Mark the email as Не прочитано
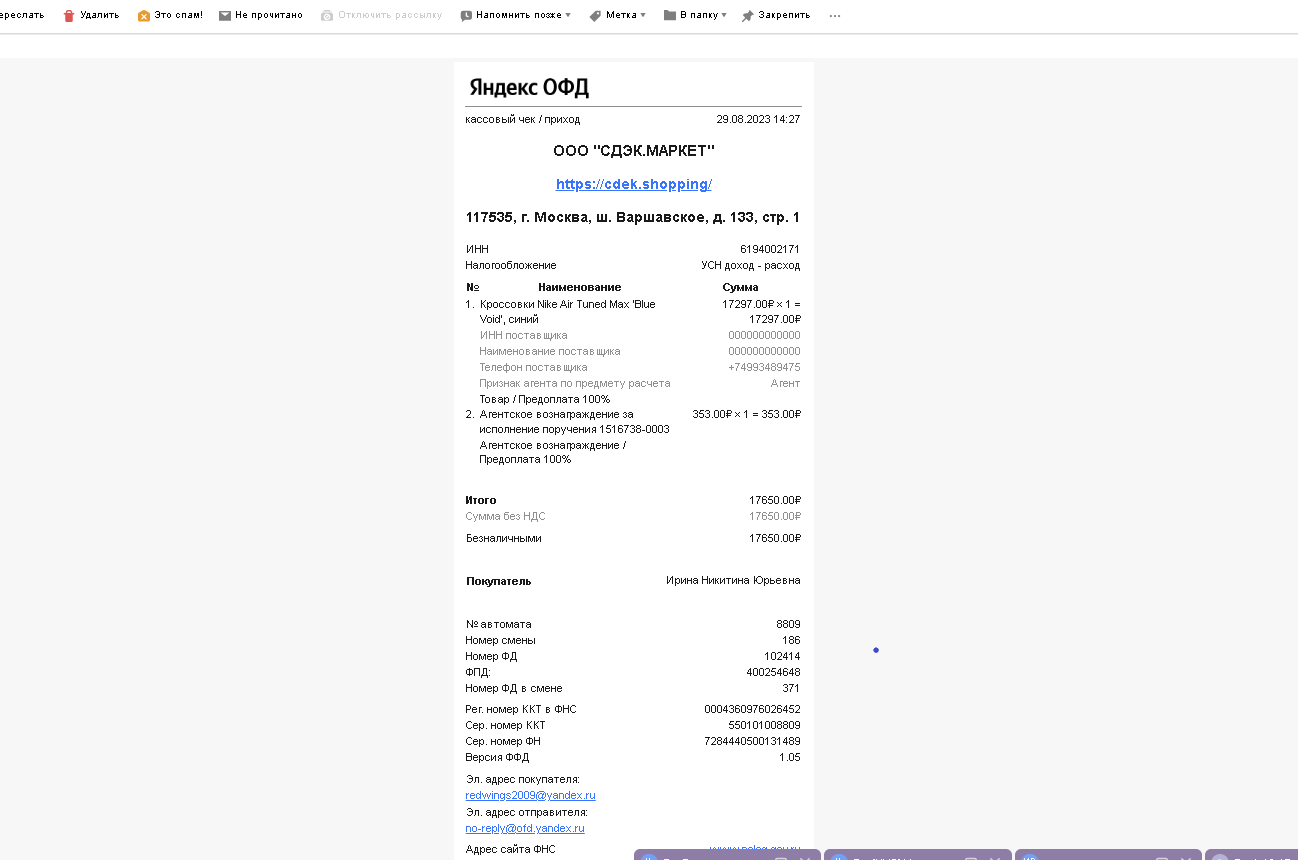Image resolution: width=1298 pixels, height=860 pixels. pos(261,15)
